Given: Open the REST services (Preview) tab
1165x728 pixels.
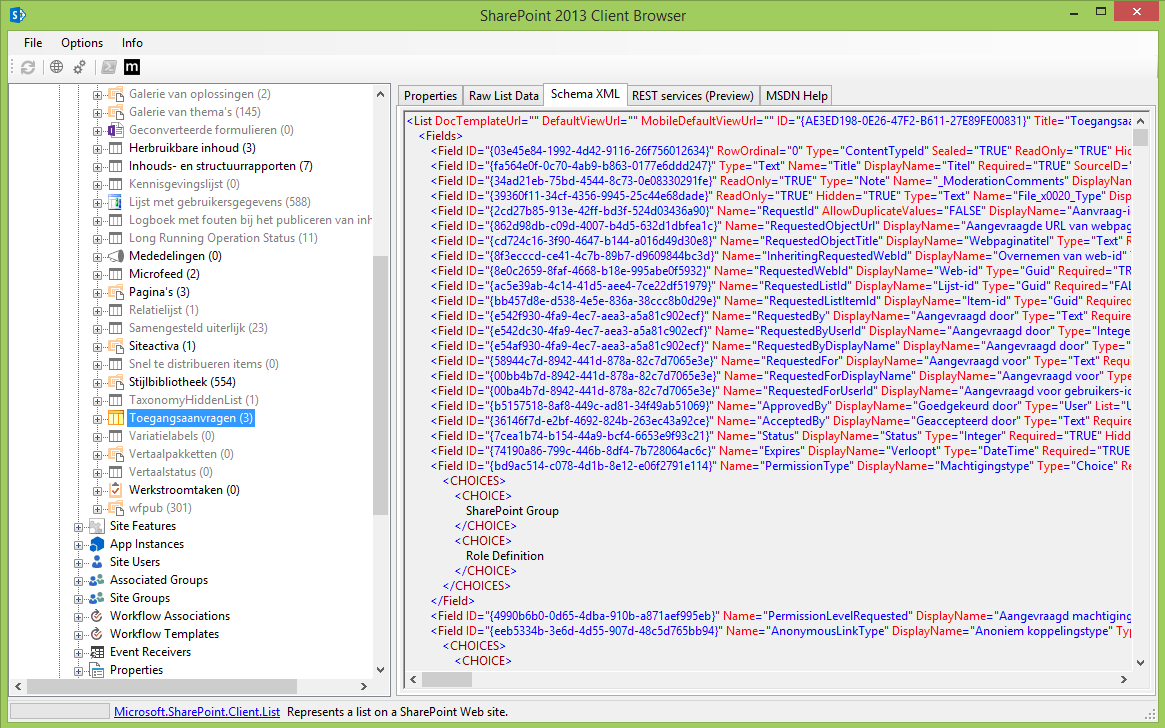Looking at the screenshot, I should pyautogui.click(x=692, y=95).
